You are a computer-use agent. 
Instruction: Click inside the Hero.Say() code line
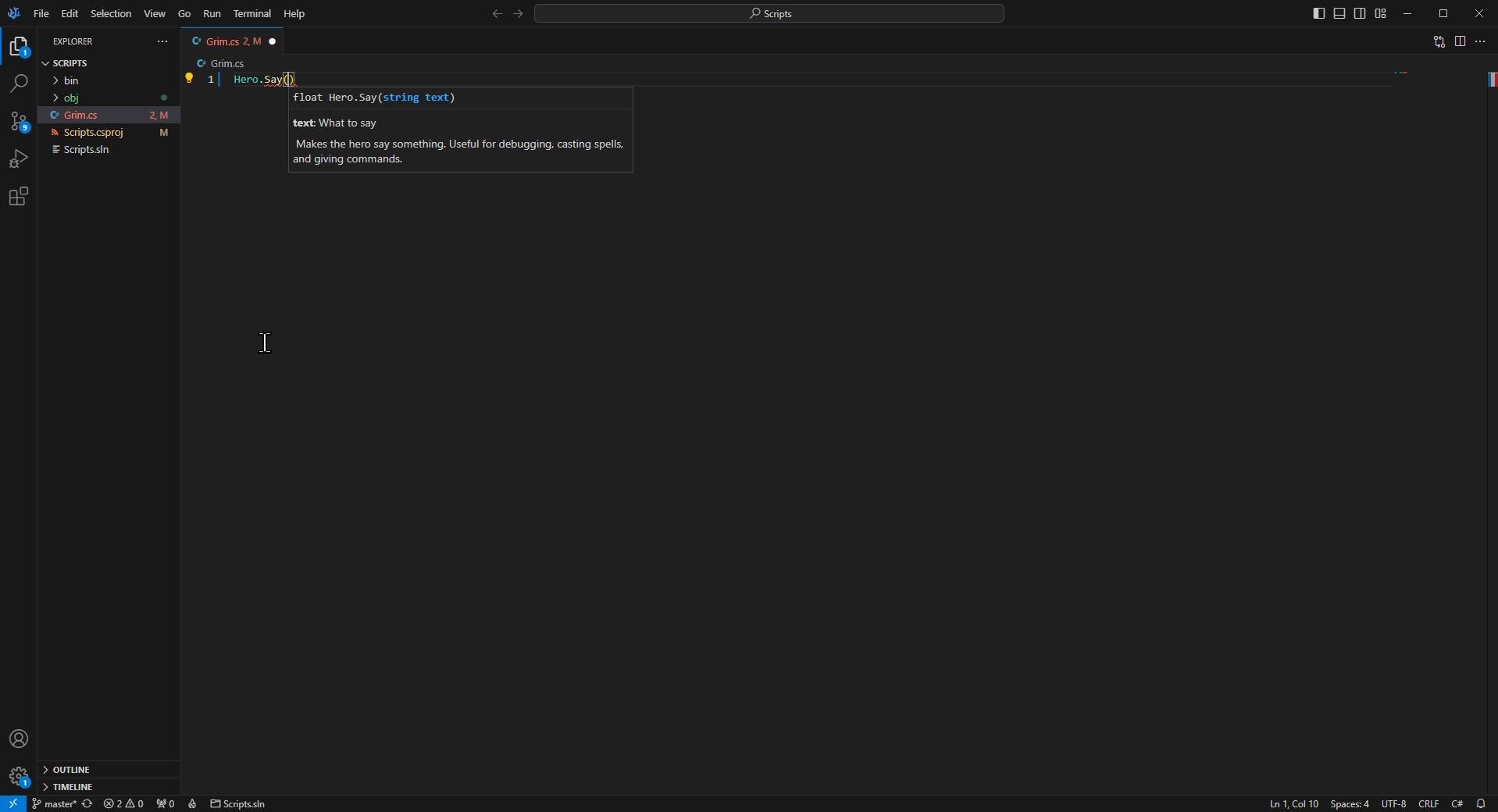point(264,80)
